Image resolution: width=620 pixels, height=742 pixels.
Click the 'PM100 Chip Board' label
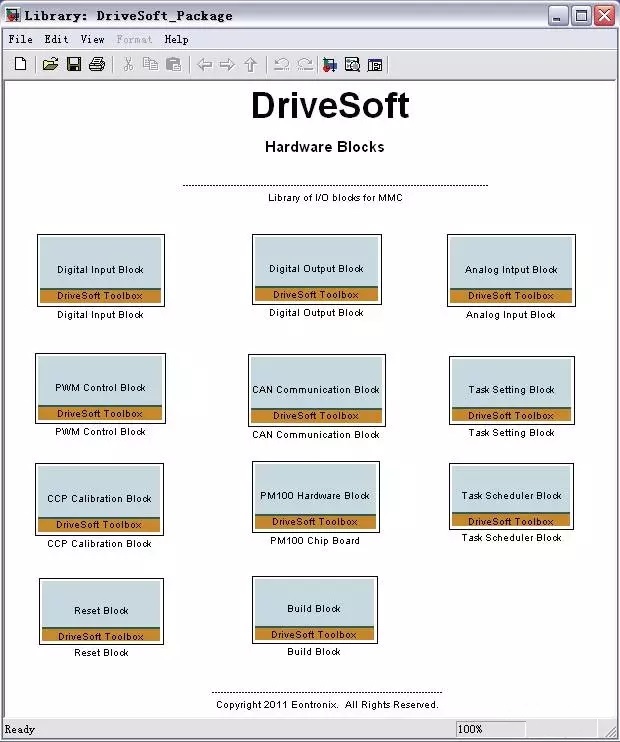(315, 540)
